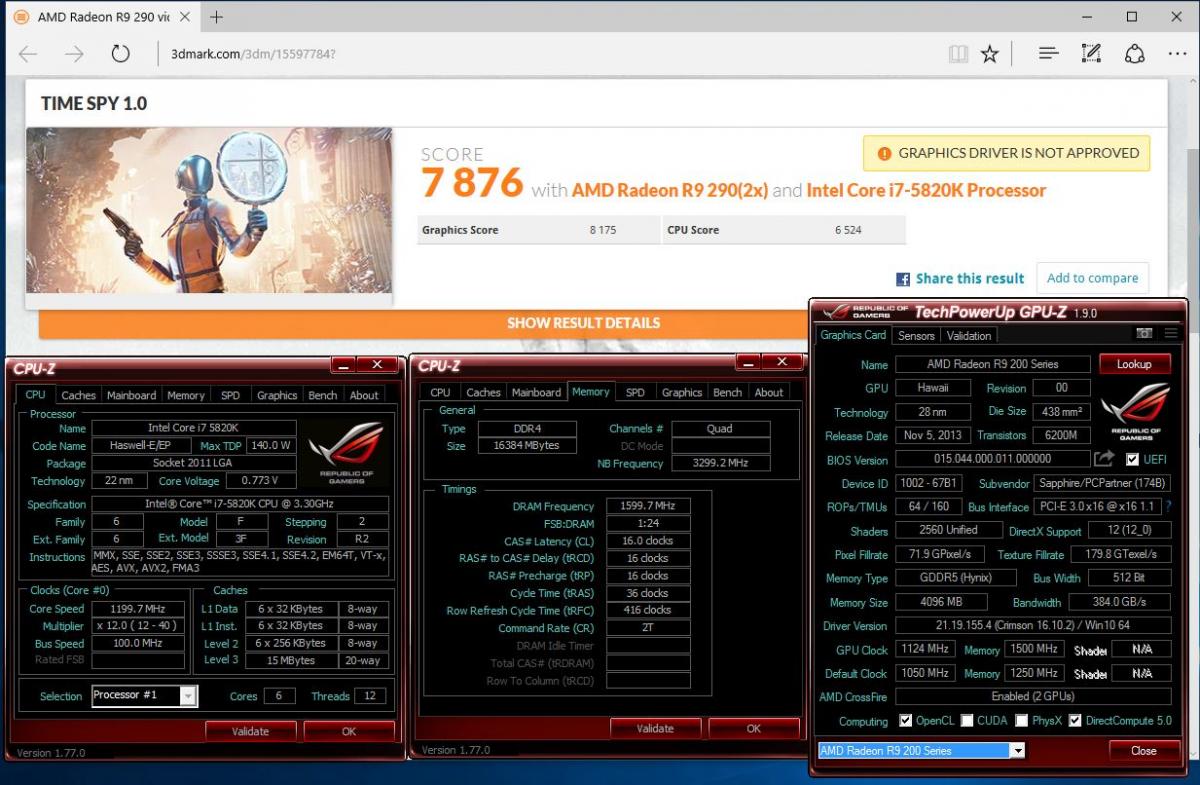The image size is (1200, 785).
Task: Click AMD Radeon R9 290(2x) link
Action: tap(670, 190)
